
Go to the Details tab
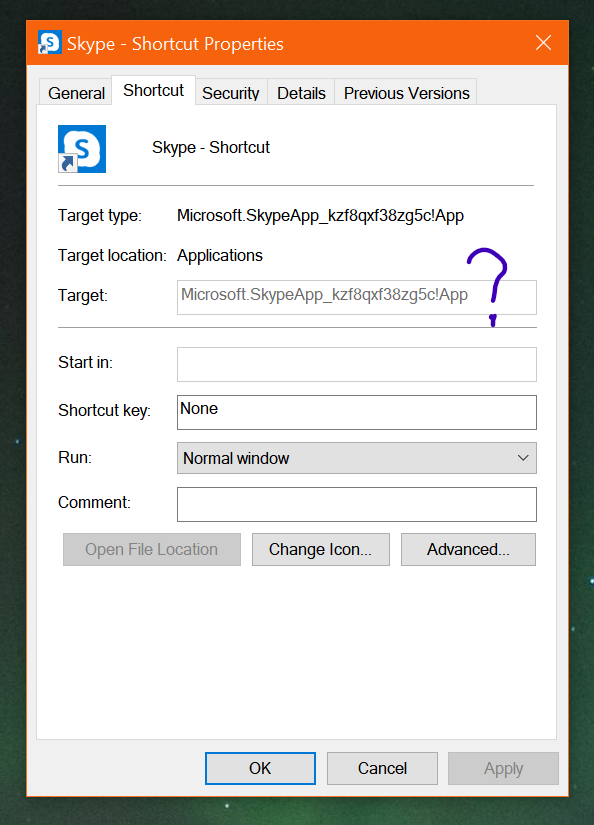coord(301,93)
